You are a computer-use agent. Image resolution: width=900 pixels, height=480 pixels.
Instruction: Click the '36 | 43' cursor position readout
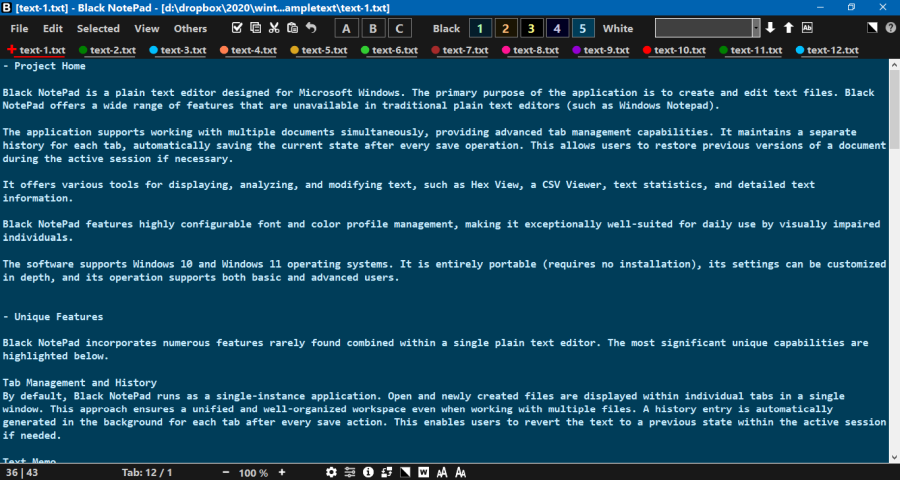tap(21, 473)
